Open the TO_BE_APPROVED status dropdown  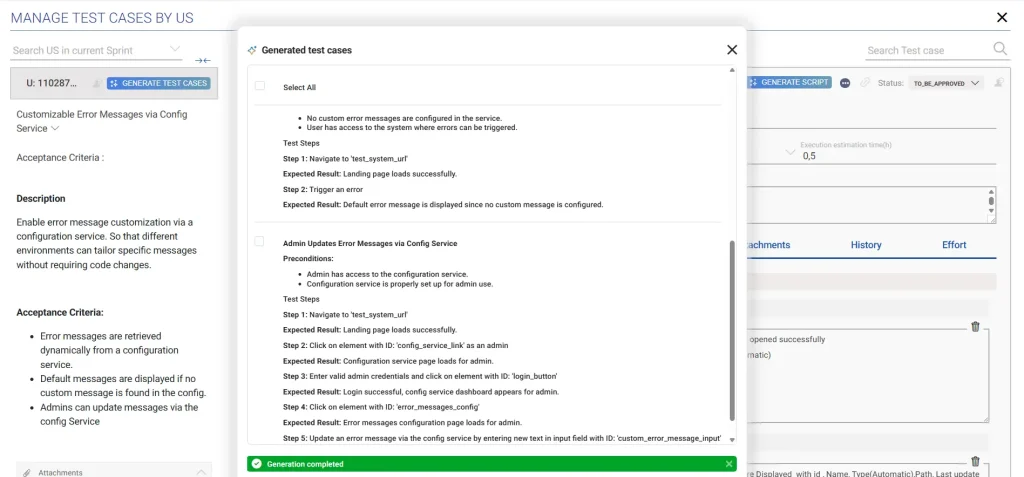[x=946, y=83]
